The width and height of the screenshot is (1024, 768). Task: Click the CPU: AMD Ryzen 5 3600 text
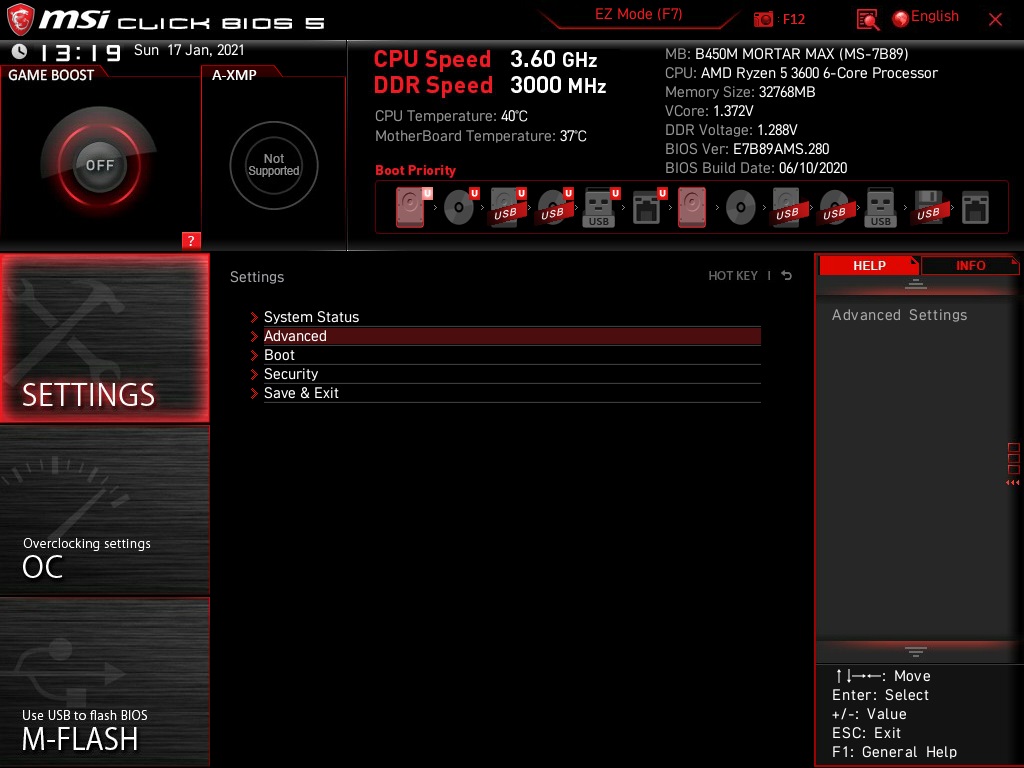801,73
